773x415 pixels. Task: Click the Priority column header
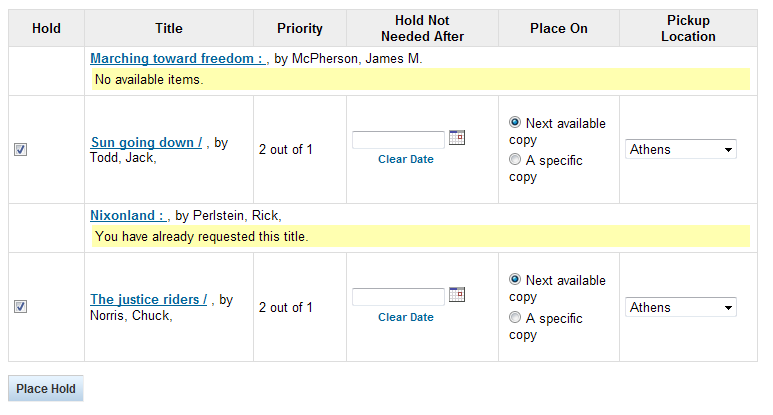pos(300,29)
